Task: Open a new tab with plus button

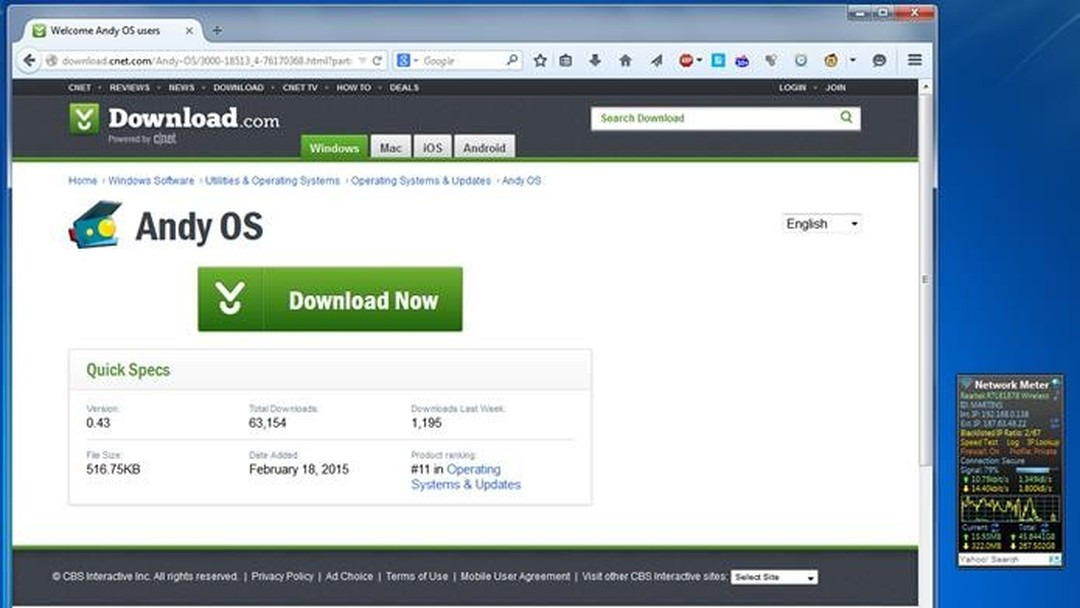Action: tap(217, 31)
